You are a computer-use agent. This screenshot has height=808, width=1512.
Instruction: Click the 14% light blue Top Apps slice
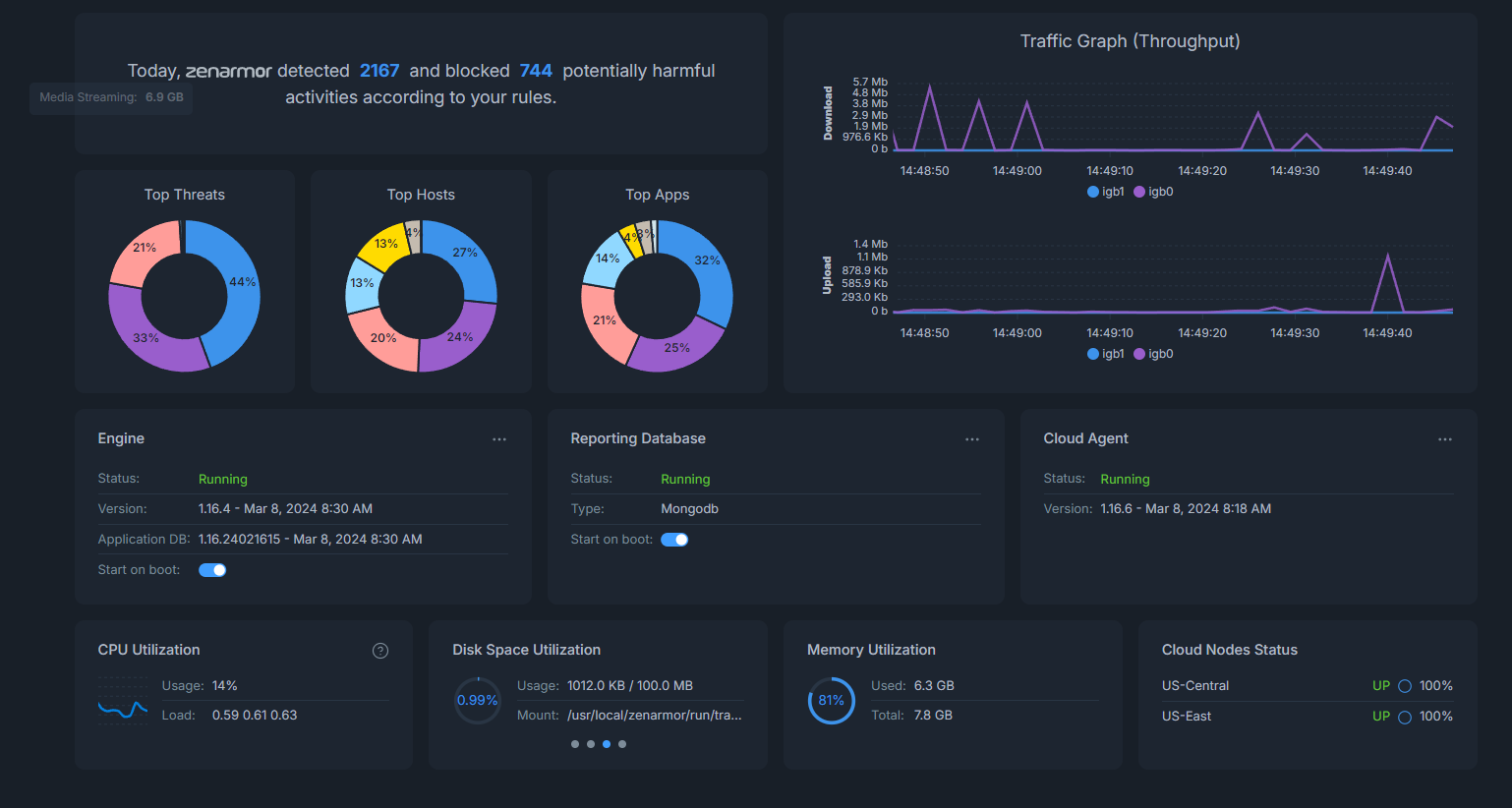pos(607,260)
